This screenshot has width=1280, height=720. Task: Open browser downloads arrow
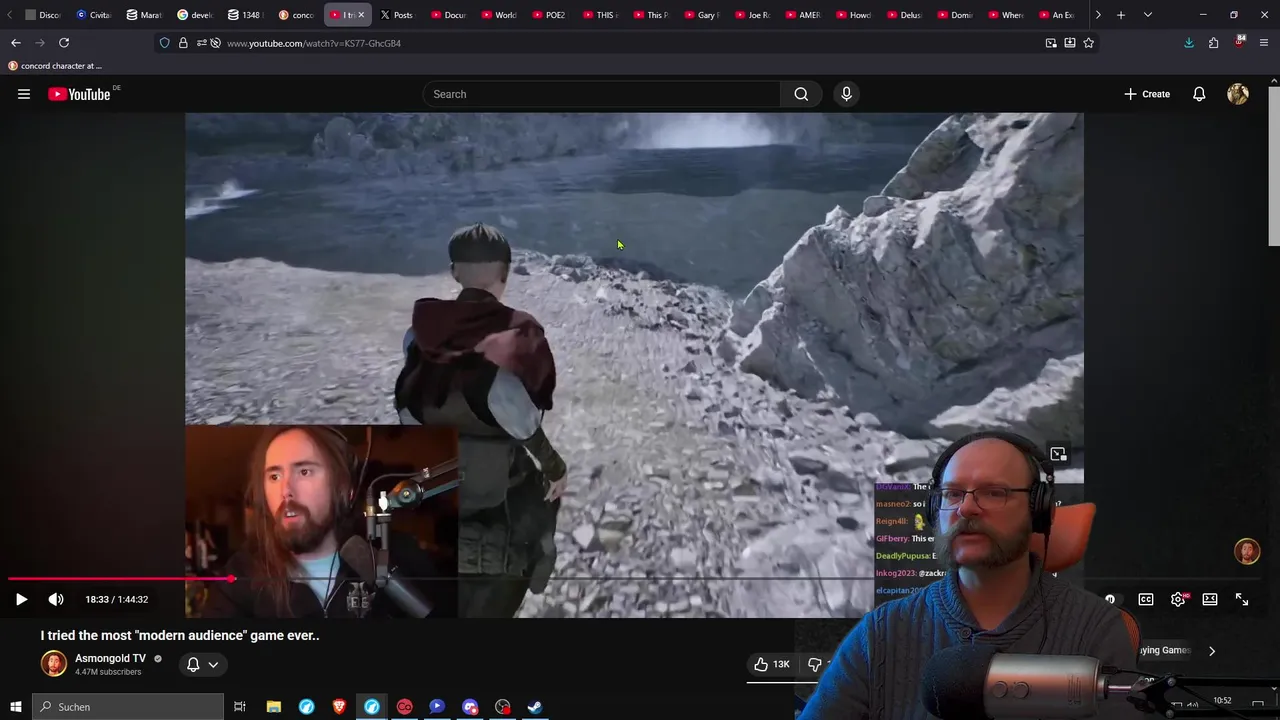tap(1189, 43)
